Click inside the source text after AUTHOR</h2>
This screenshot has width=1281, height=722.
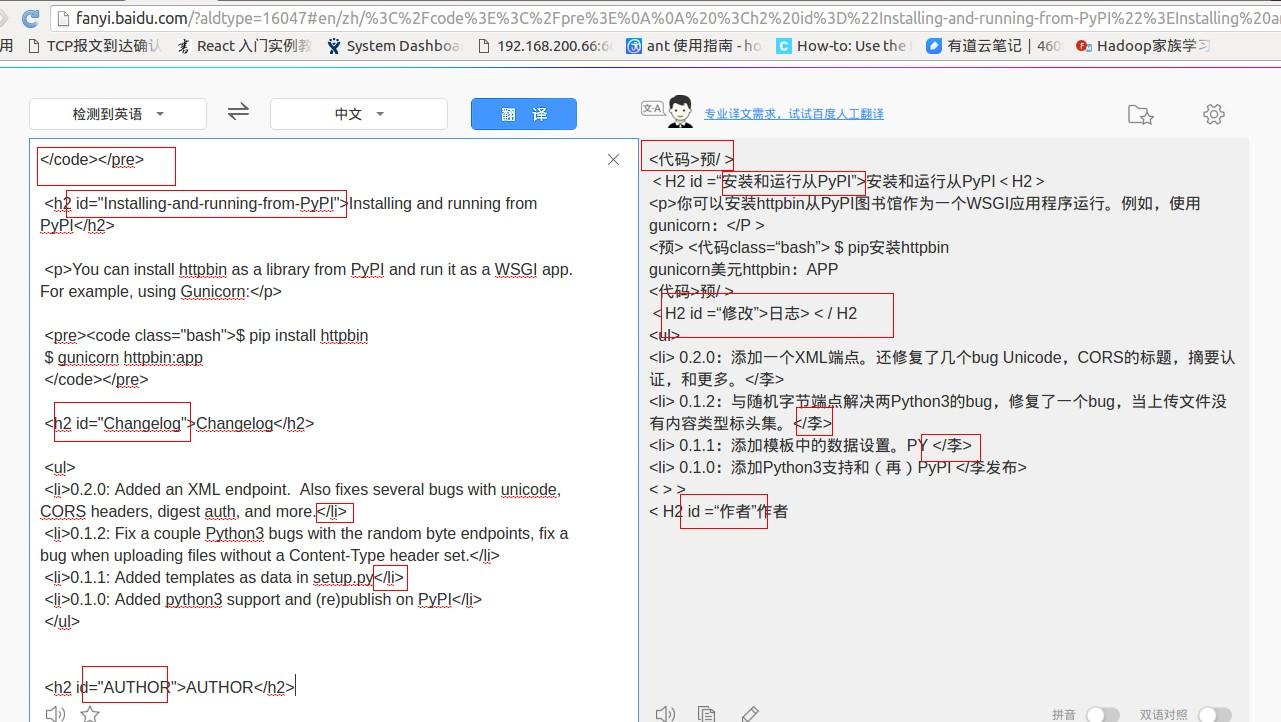[297, 687]
